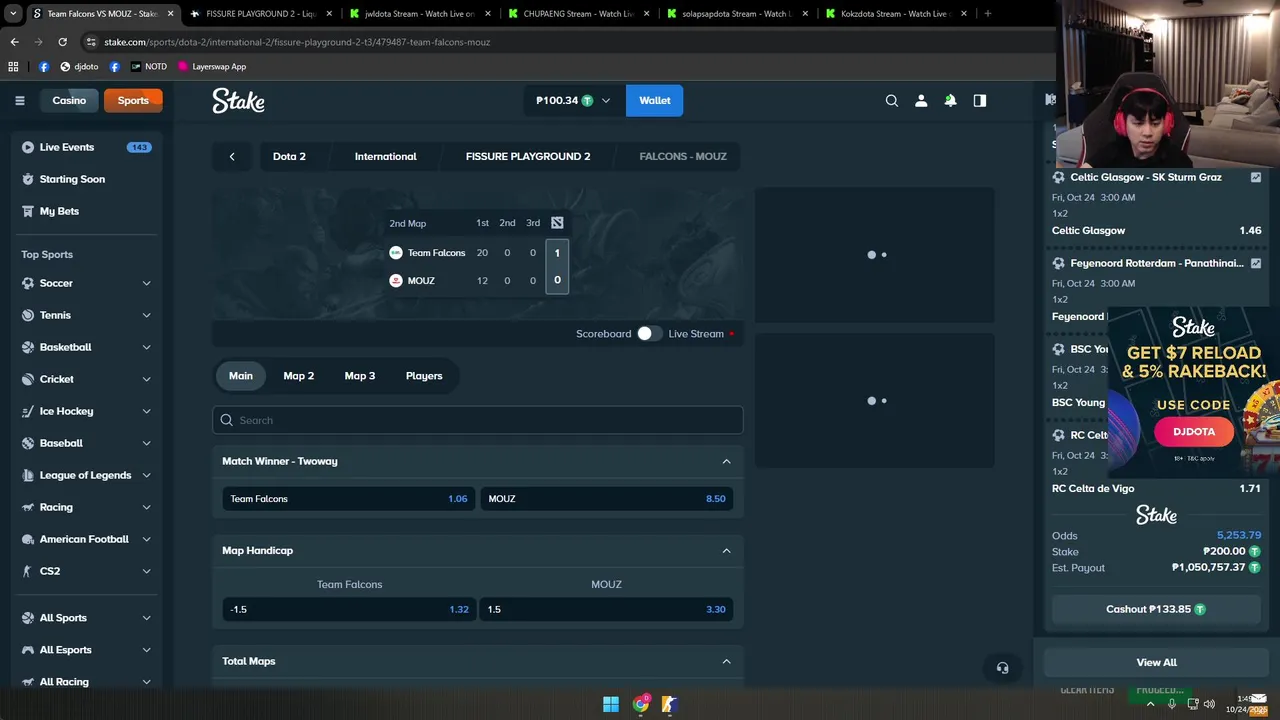Screen dimensions: 1280x720
Task: Collapse the Map Handicap section
Action: coord(726,551)
